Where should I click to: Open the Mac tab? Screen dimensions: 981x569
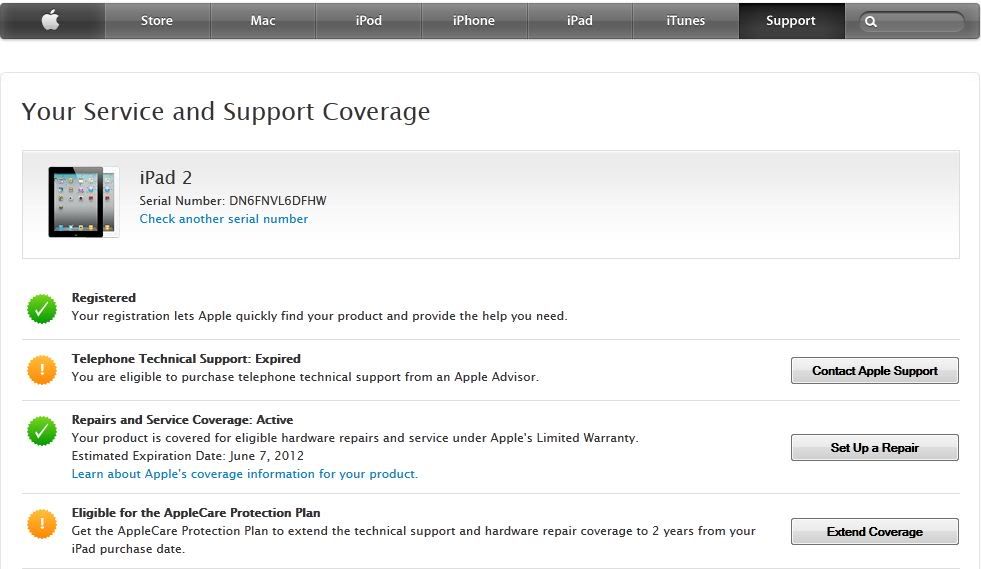coord(263,21)
